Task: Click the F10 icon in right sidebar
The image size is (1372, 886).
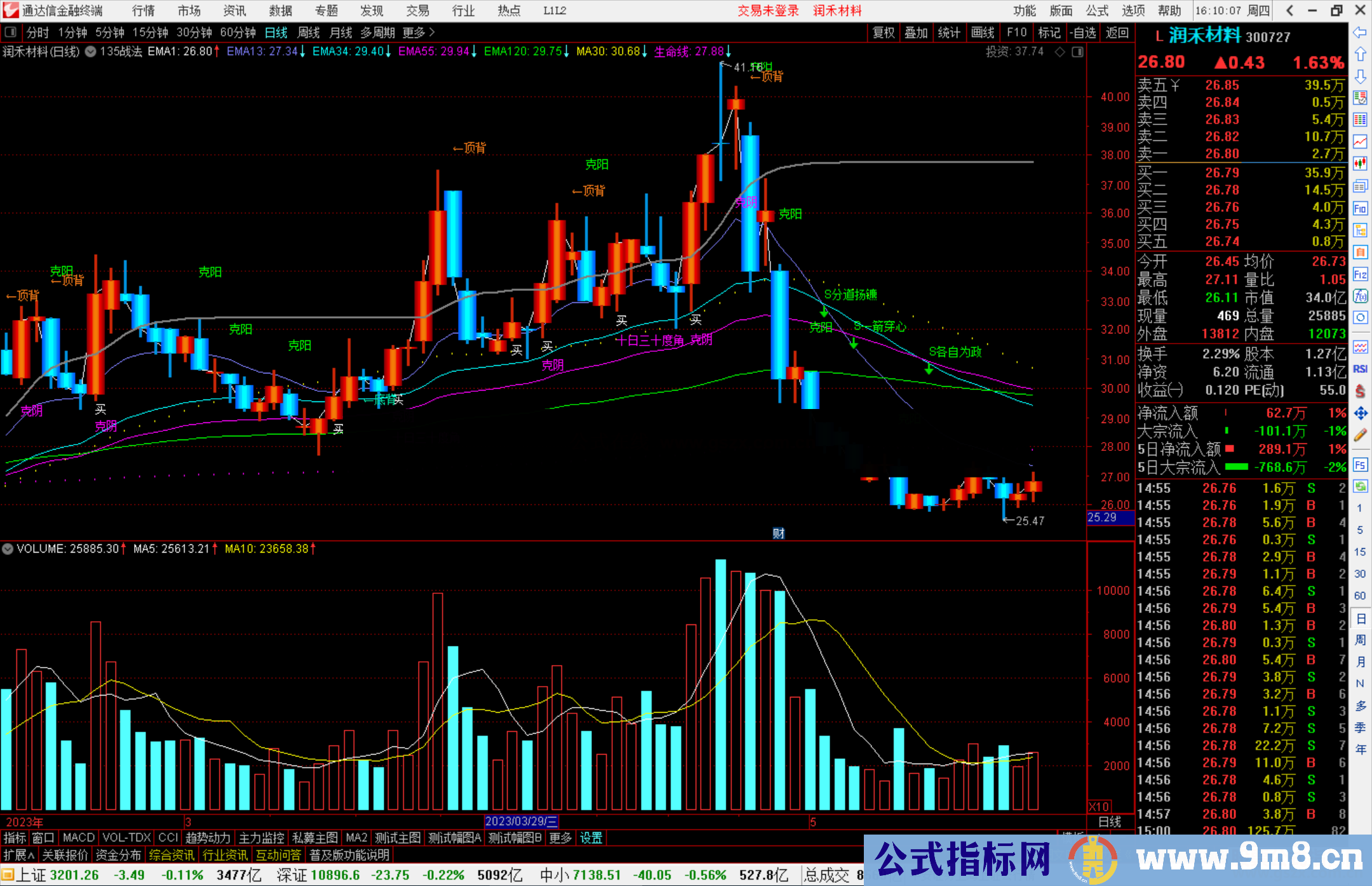Action: 1360,208
